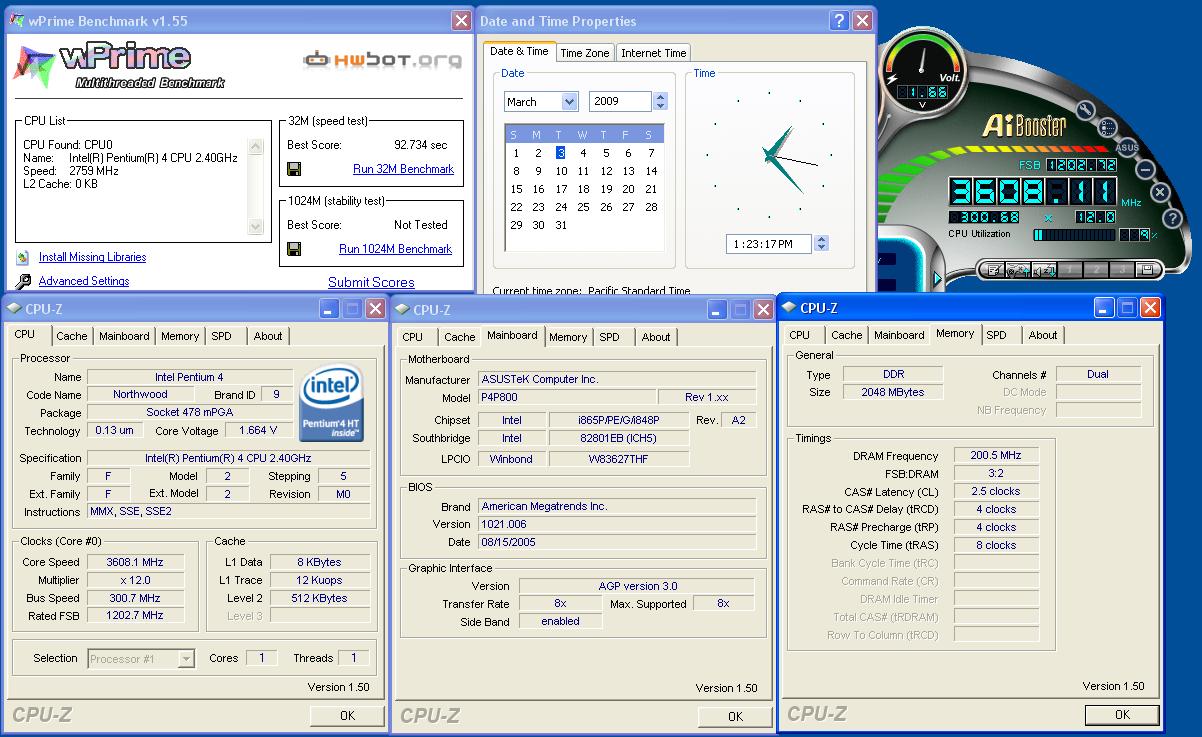
Task: Minimize AiBooster with the round minus button
Action: coord(1145,169)
